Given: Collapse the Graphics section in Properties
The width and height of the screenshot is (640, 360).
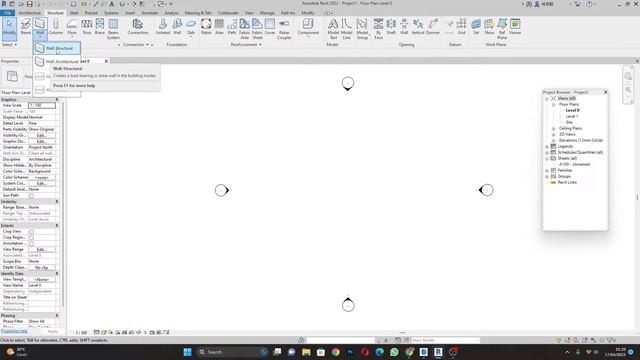Looking at the screenshot, I should 57,100.
